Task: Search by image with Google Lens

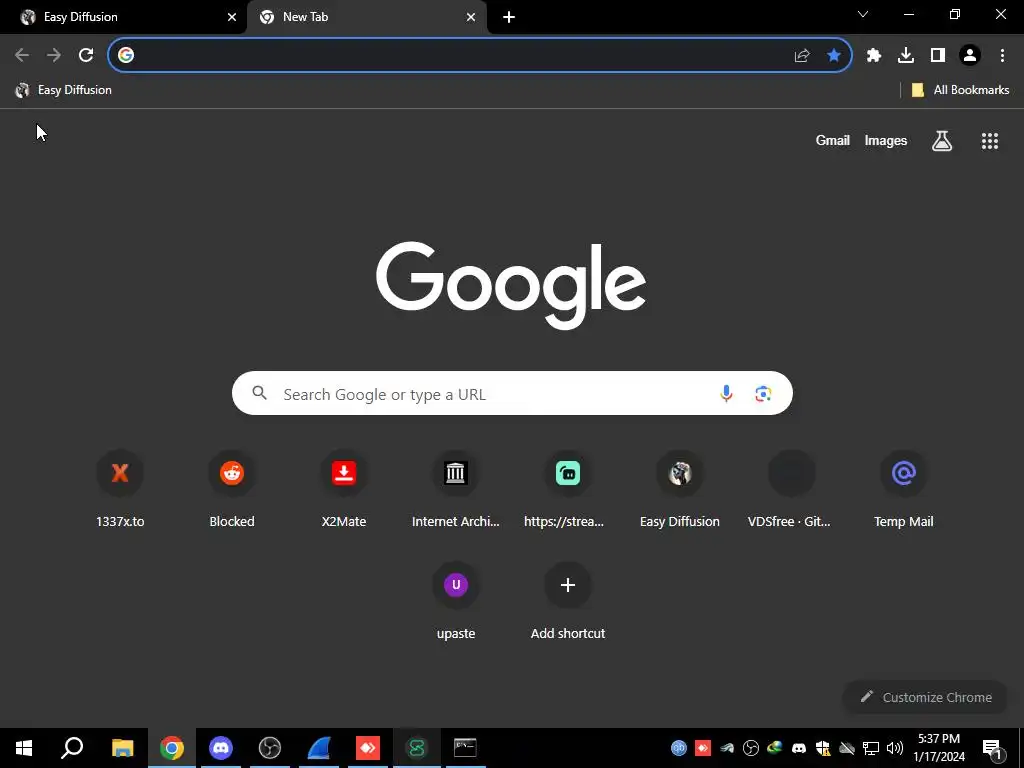Action: point(763,393)
